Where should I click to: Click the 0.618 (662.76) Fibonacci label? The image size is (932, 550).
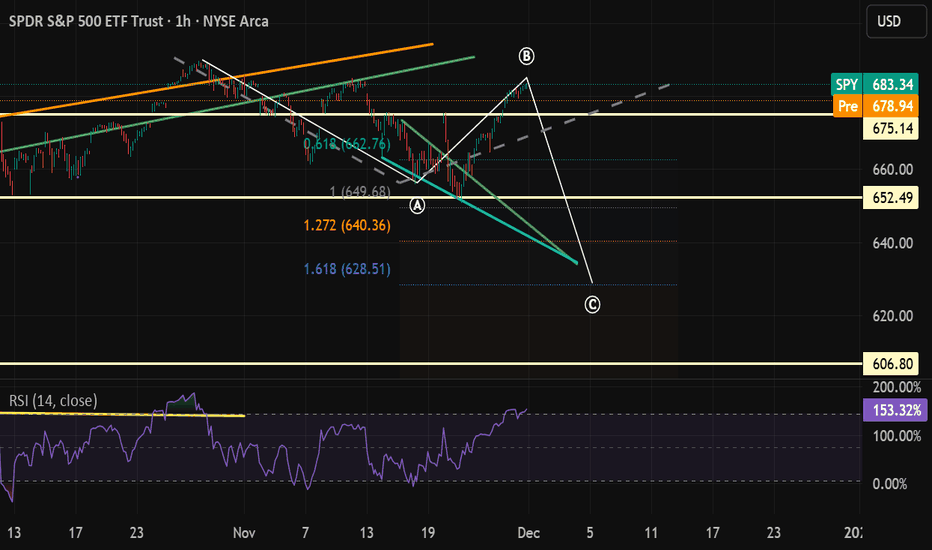pyautogui.click(x=347, y=144)
